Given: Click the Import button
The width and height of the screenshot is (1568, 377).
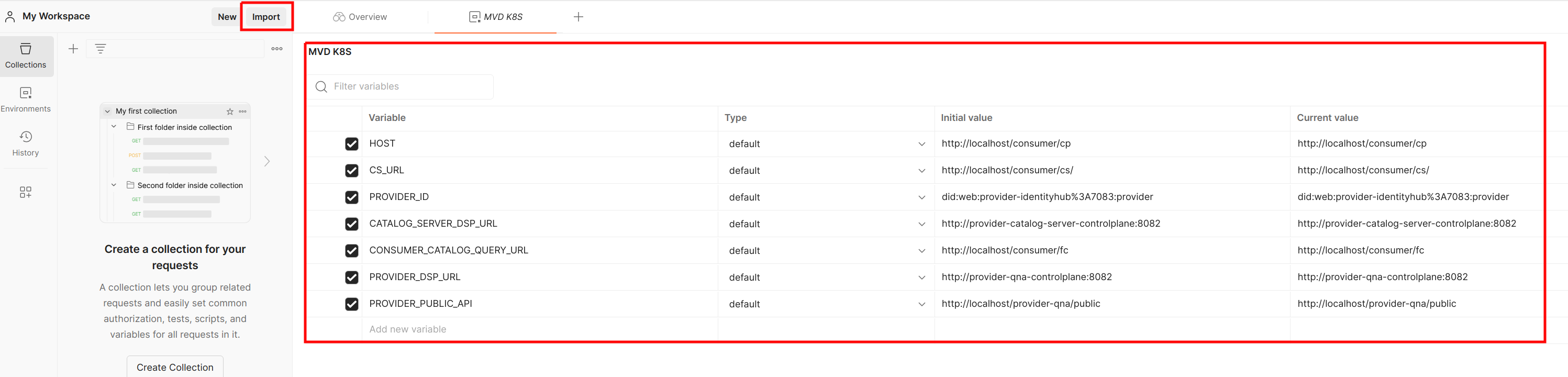Looking at the screenshot, I should 266,17.
